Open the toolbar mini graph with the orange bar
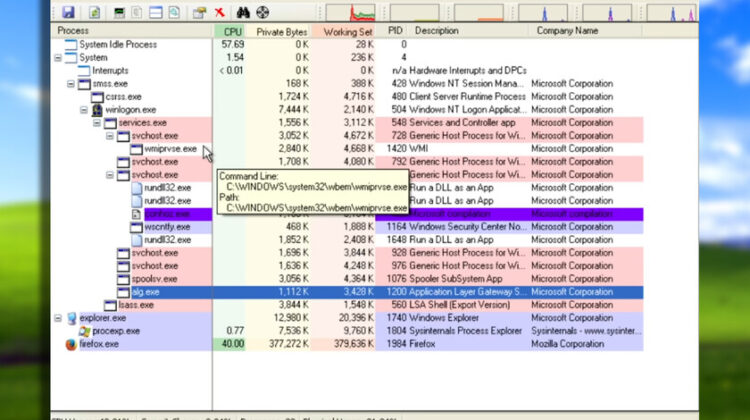 tap(479, 12)
